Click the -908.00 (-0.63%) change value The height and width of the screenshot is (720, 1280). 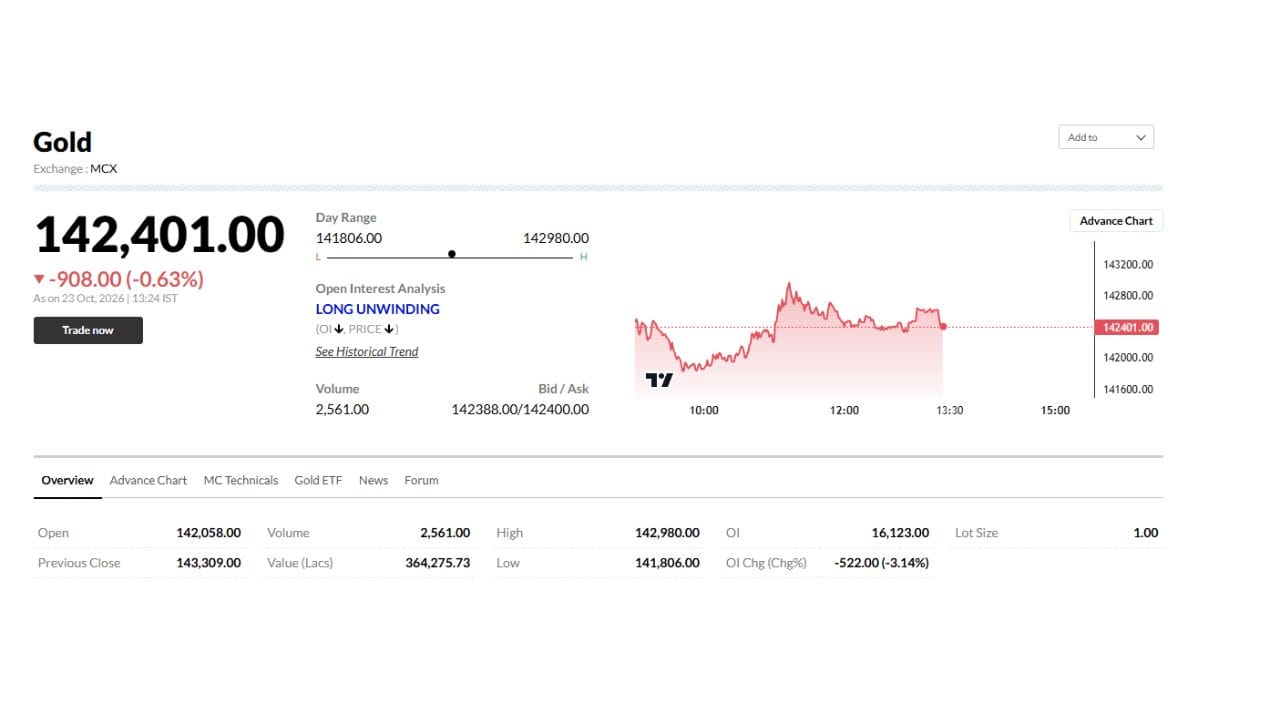coord(126,279)
